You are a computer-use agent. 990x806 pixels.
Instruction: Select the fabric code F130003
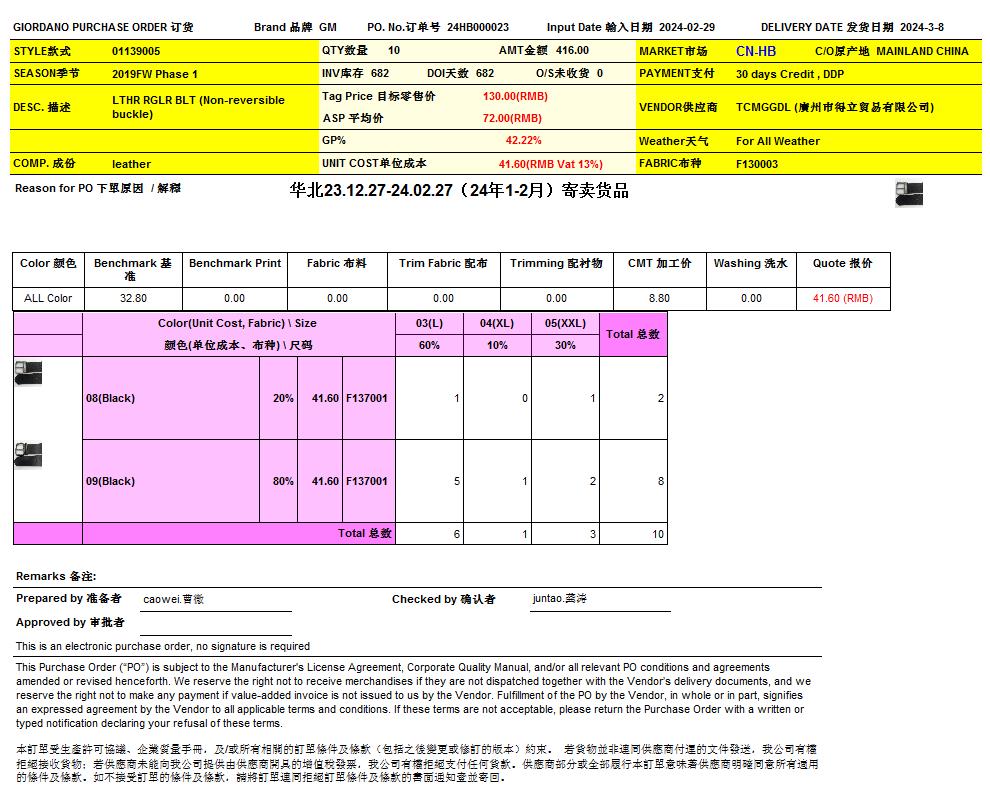click(x=756, y=164)
